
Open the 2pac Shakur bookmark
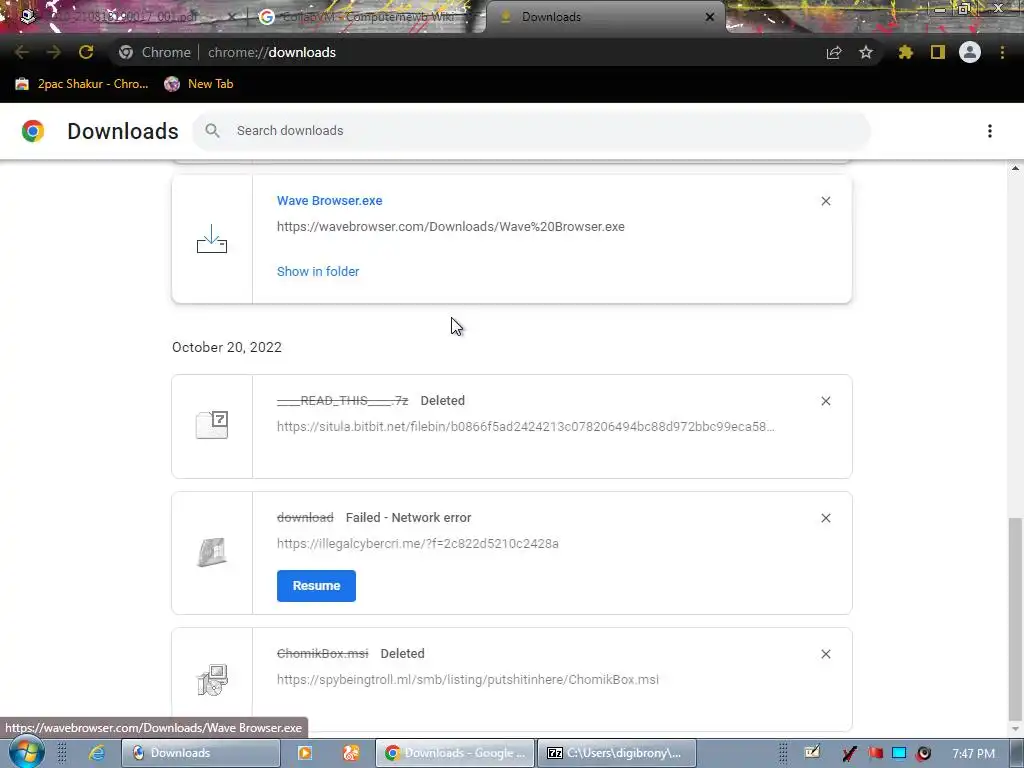click(82, 84)
